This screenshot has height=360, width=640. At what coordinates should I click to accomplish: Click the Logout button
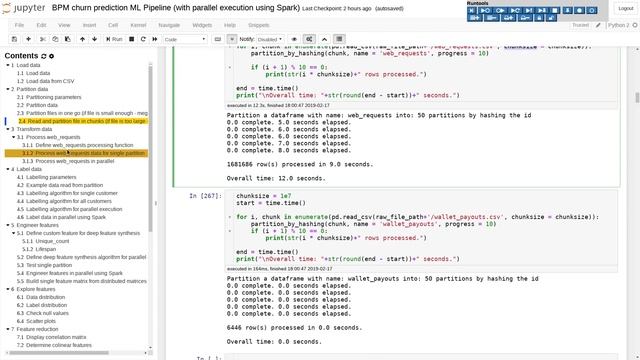(x=625, y=9)
